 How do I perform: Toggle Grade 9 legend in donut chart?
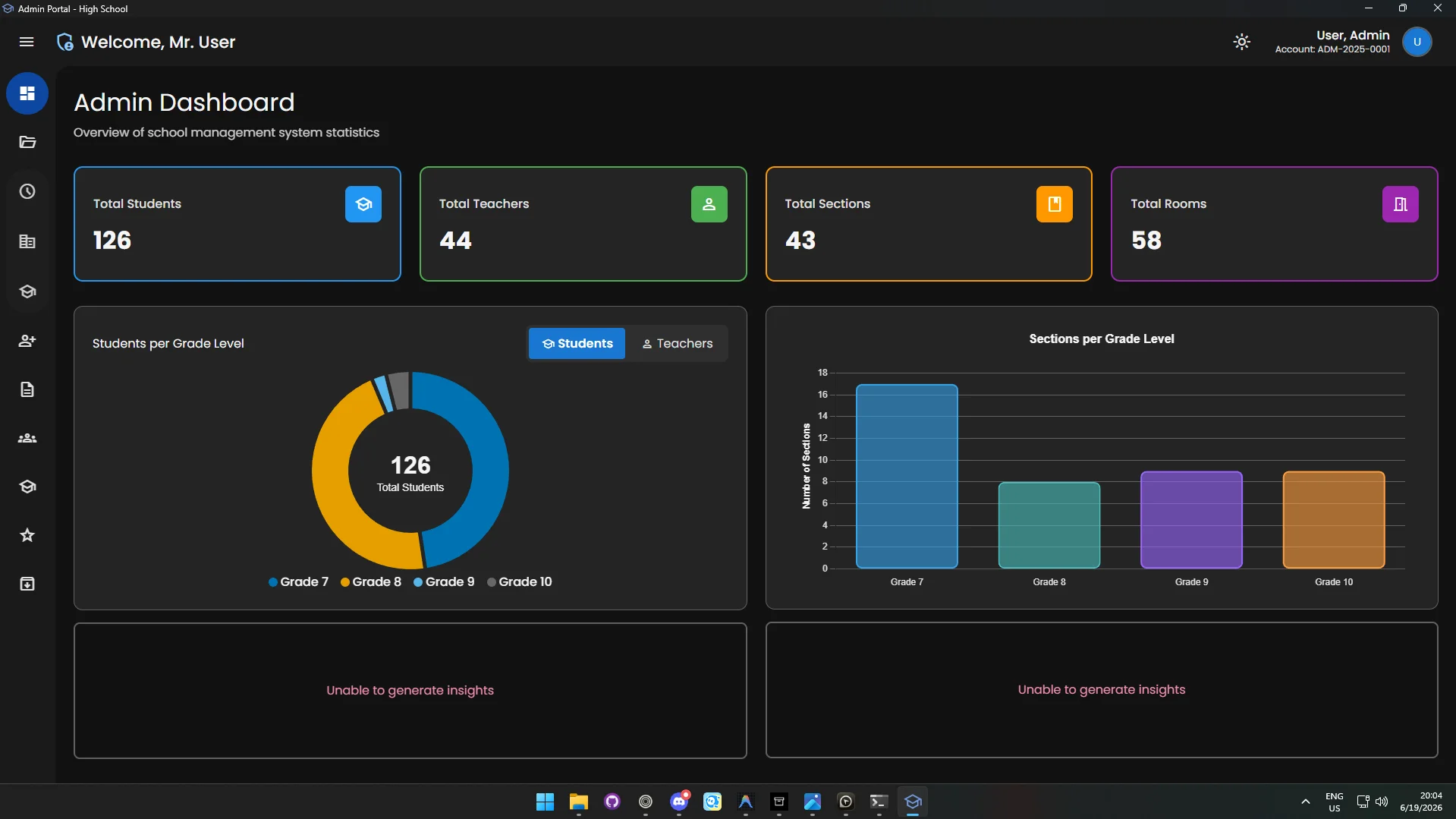pyautogui.click(x=444, y=582)
